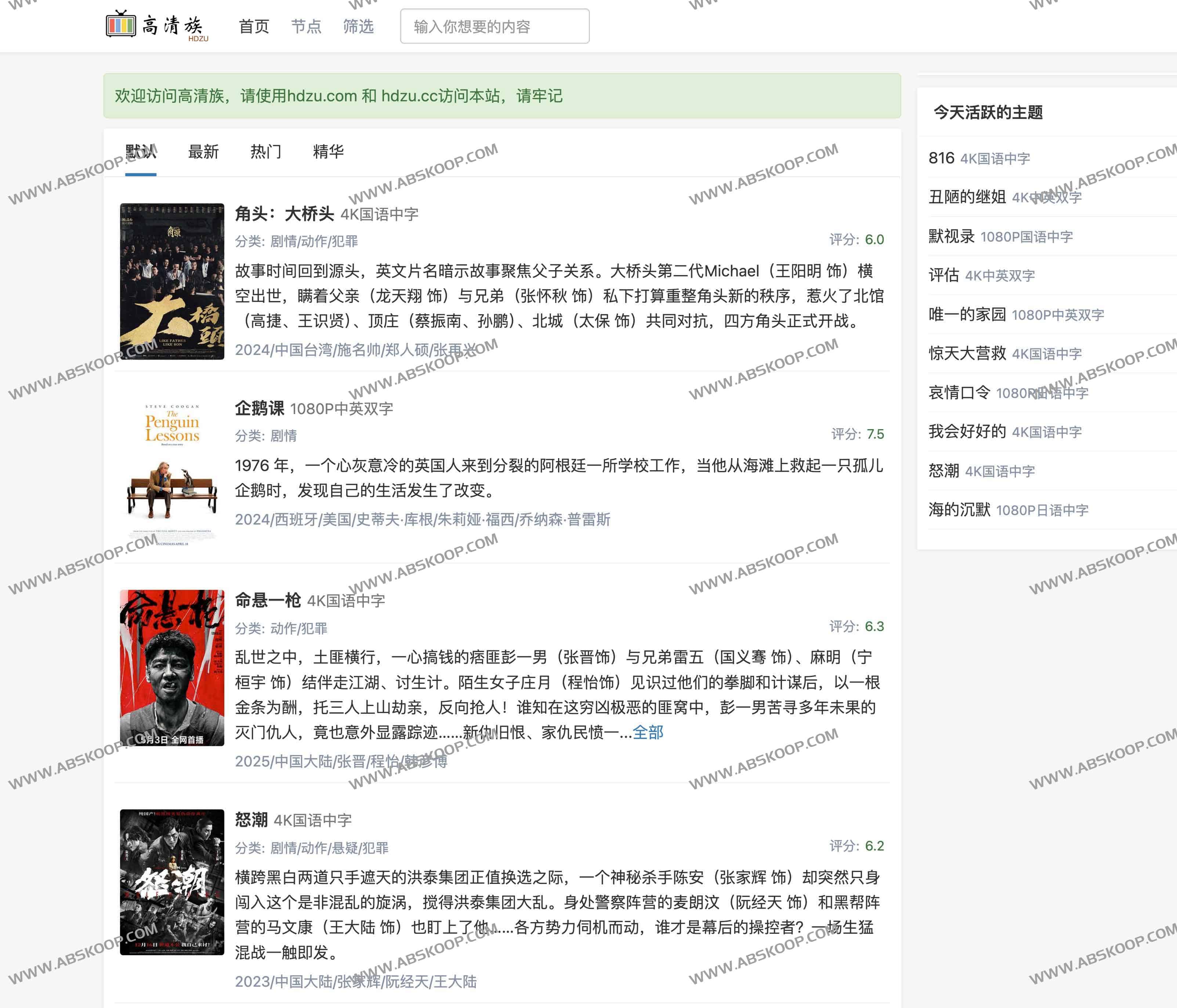Click the 犯罪 genre link under 命悬一枪
Screen dimensions: 1177x1008
pos(316,628)
